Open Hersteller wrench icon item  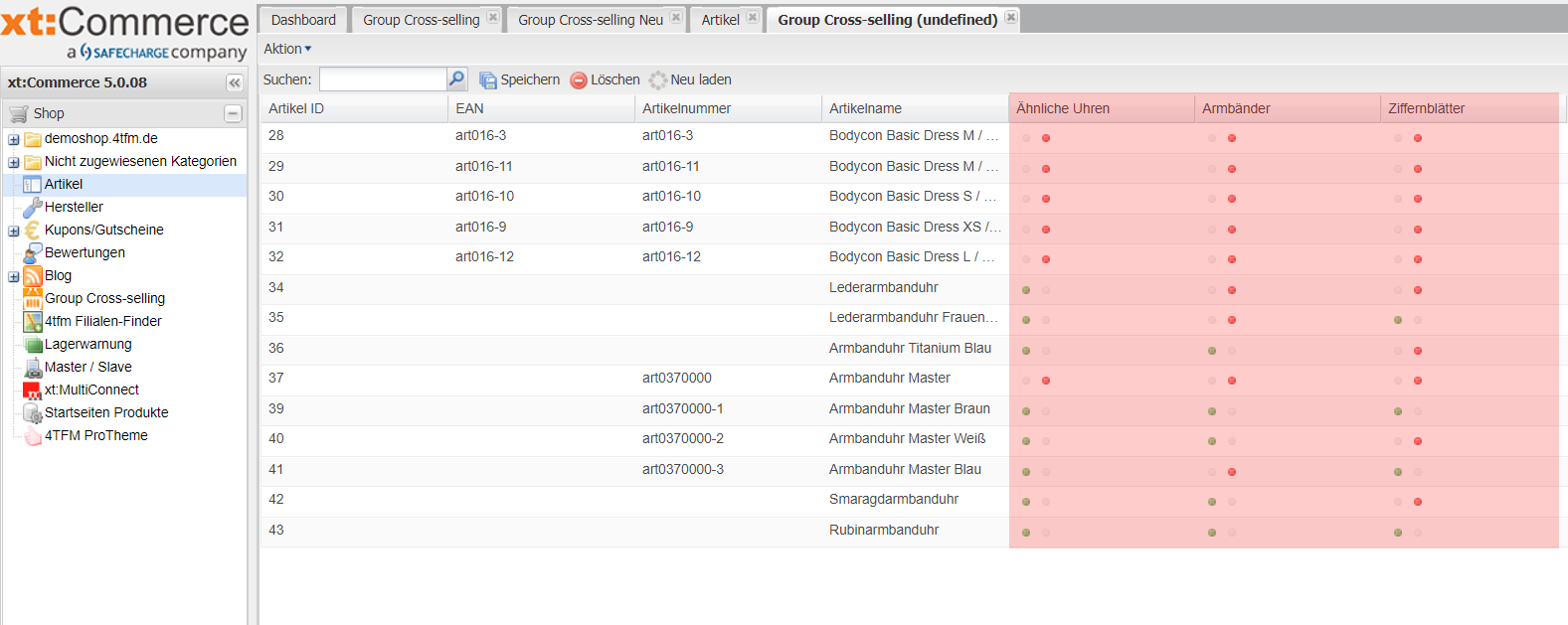click(x=33, y=207)
